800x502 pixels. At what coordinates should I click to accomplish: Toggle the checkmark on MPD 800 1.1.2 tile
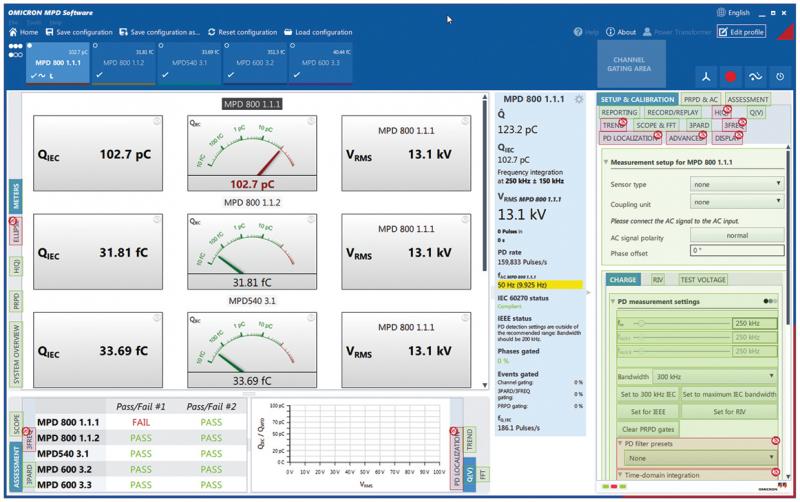[x=99, y=75]
